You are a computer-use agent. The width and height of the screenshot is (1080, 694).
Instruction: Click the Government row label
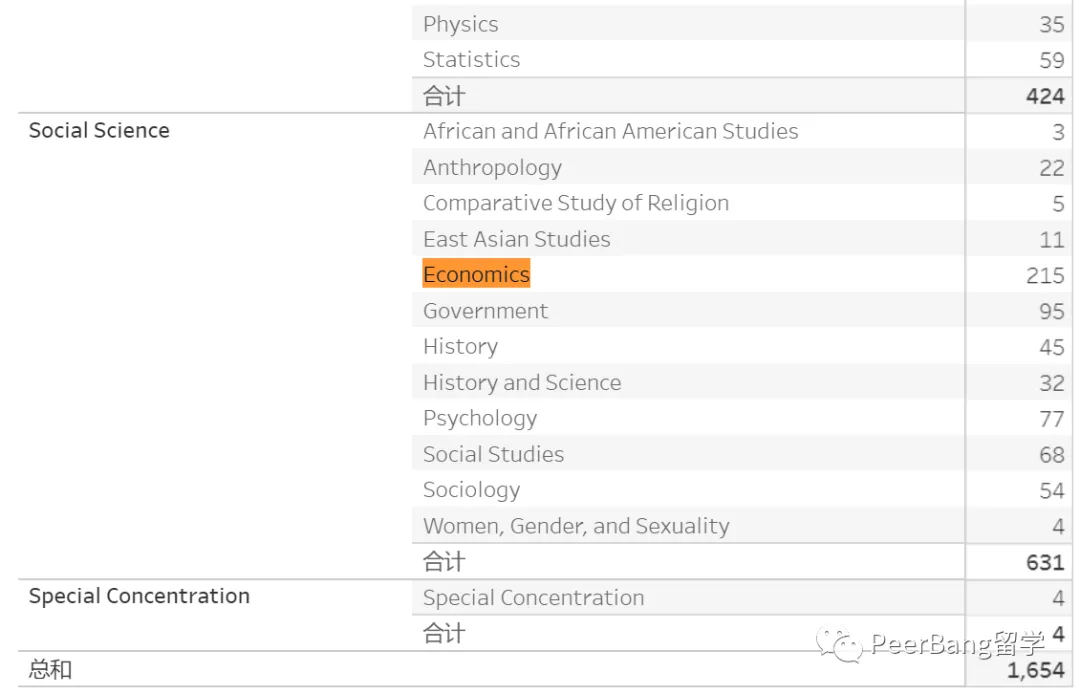pyautogui.click(x=485, y=311)
